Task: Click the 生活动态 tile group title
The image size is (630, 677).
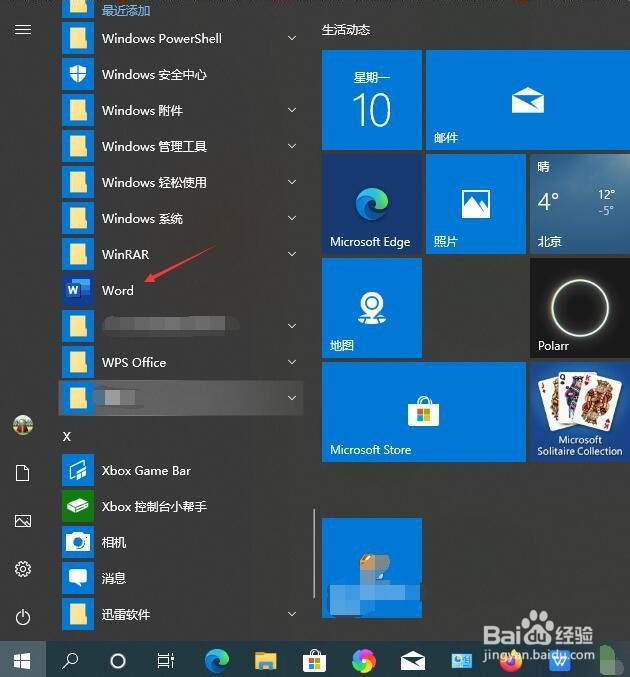Action: tap(346, 30)
